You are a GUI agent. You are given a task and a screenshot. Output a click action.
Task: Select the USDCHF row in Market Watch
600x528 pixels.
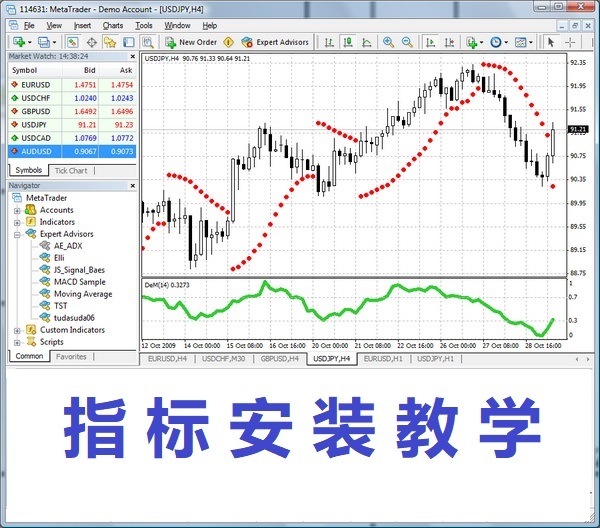72,98
